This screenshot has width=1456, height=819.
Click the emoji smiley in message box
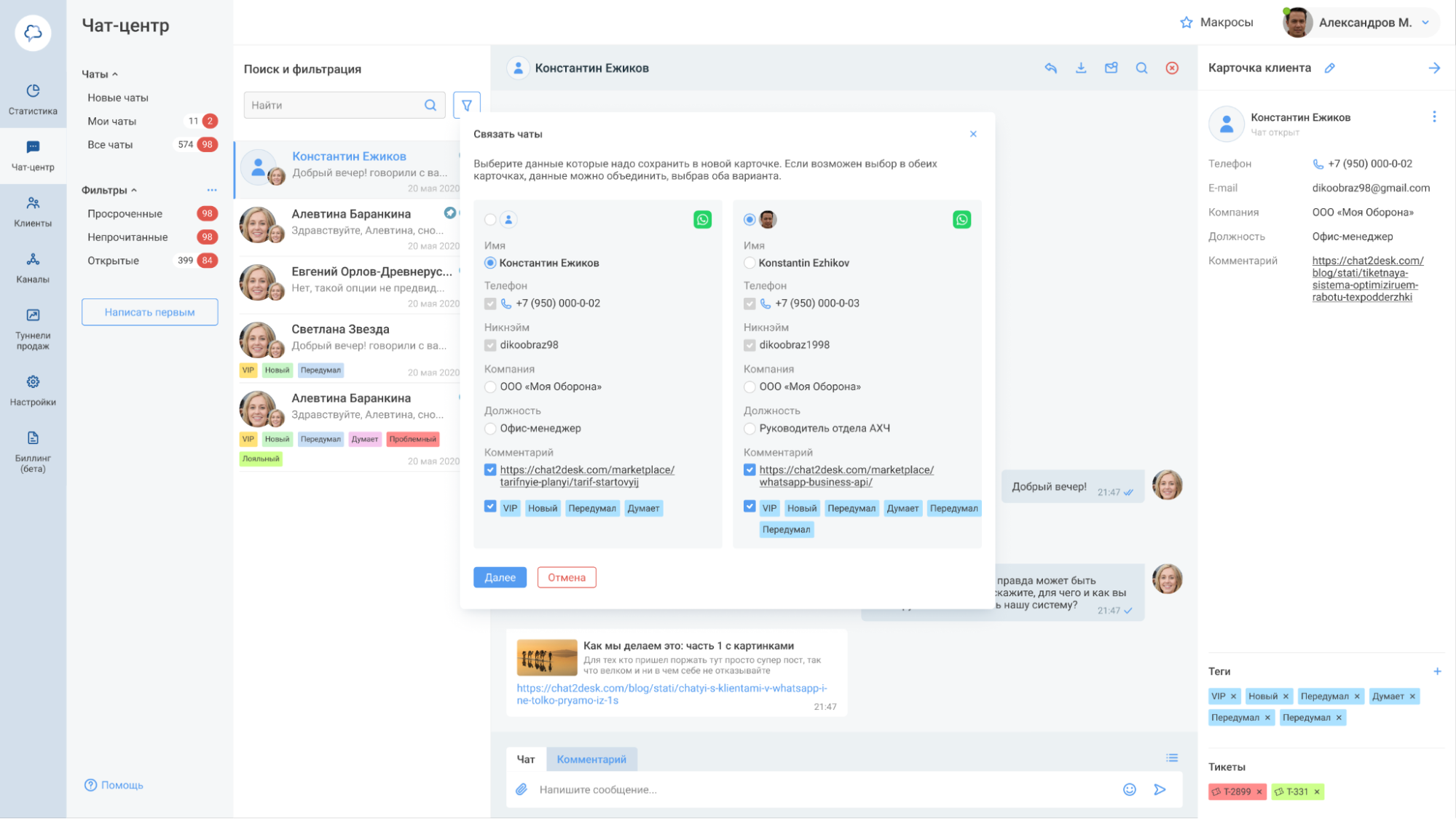pos(1129,789)
